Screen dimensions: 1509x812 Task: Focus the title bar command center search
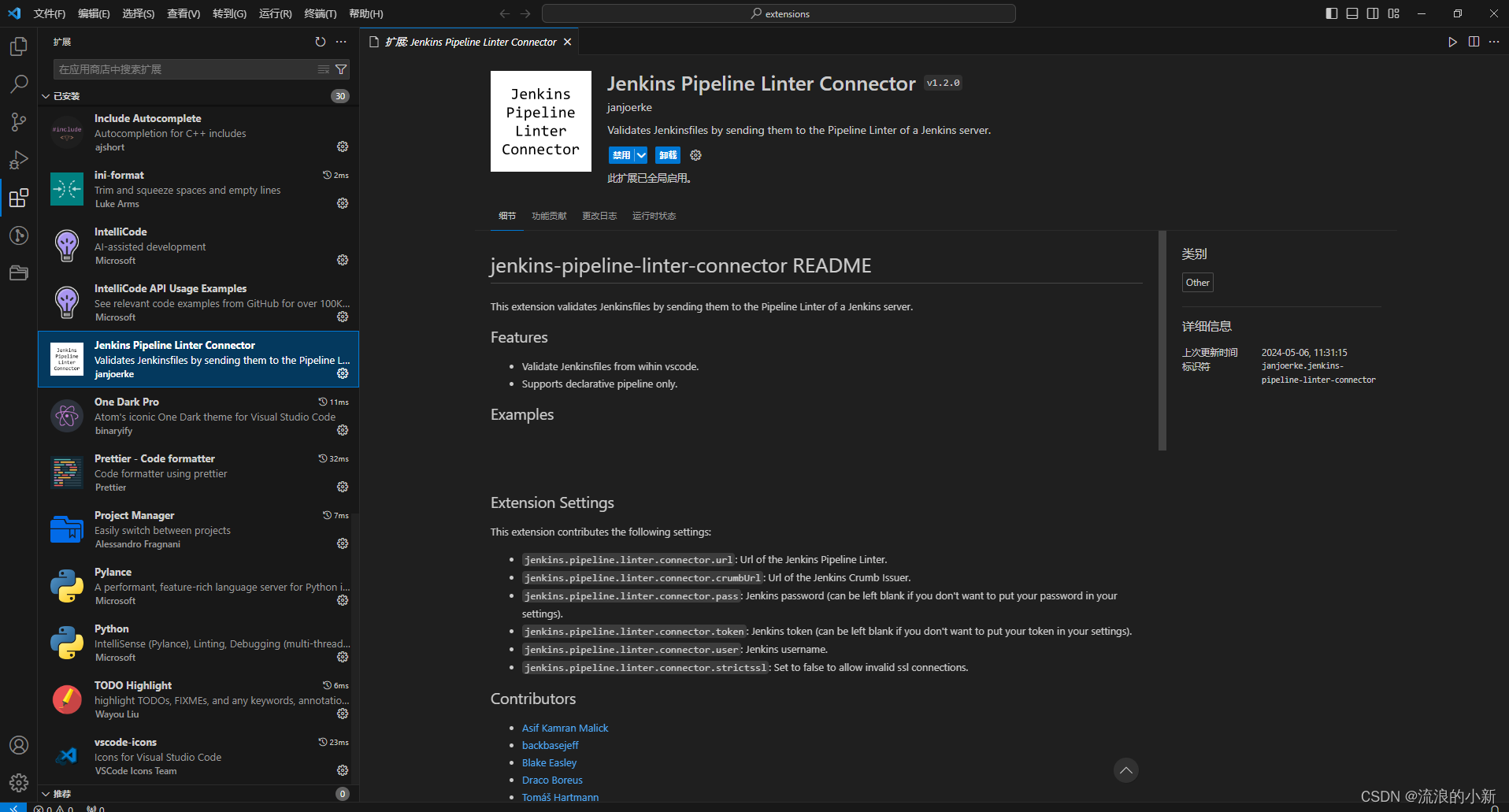(x=779, y=13)
